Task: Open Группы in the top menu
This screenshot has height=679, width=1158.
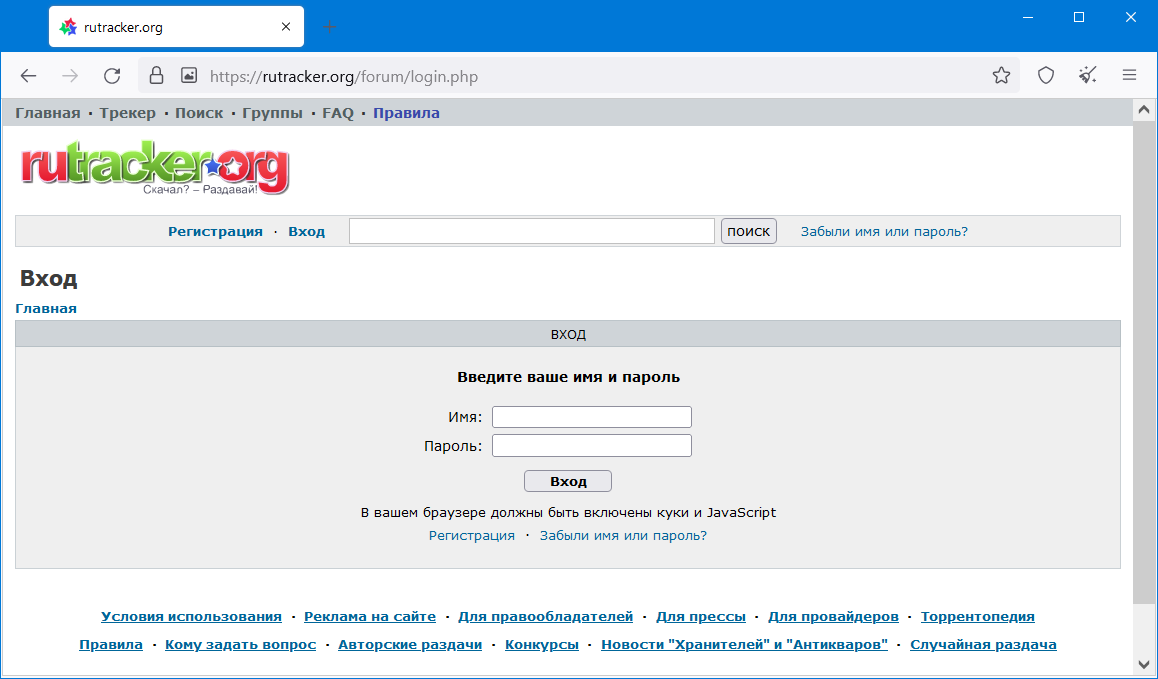Action: tap(273, 113)
